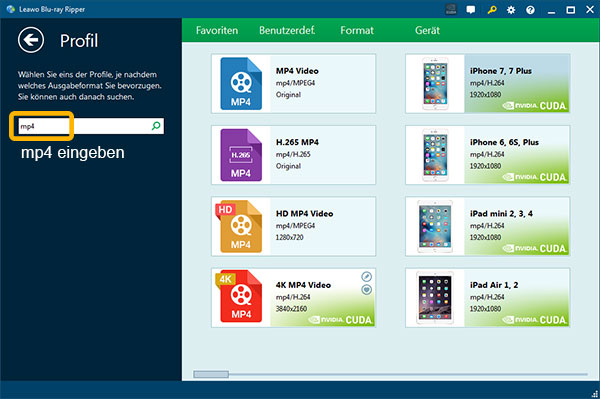Click the mp4 search input field

(91, 126)
